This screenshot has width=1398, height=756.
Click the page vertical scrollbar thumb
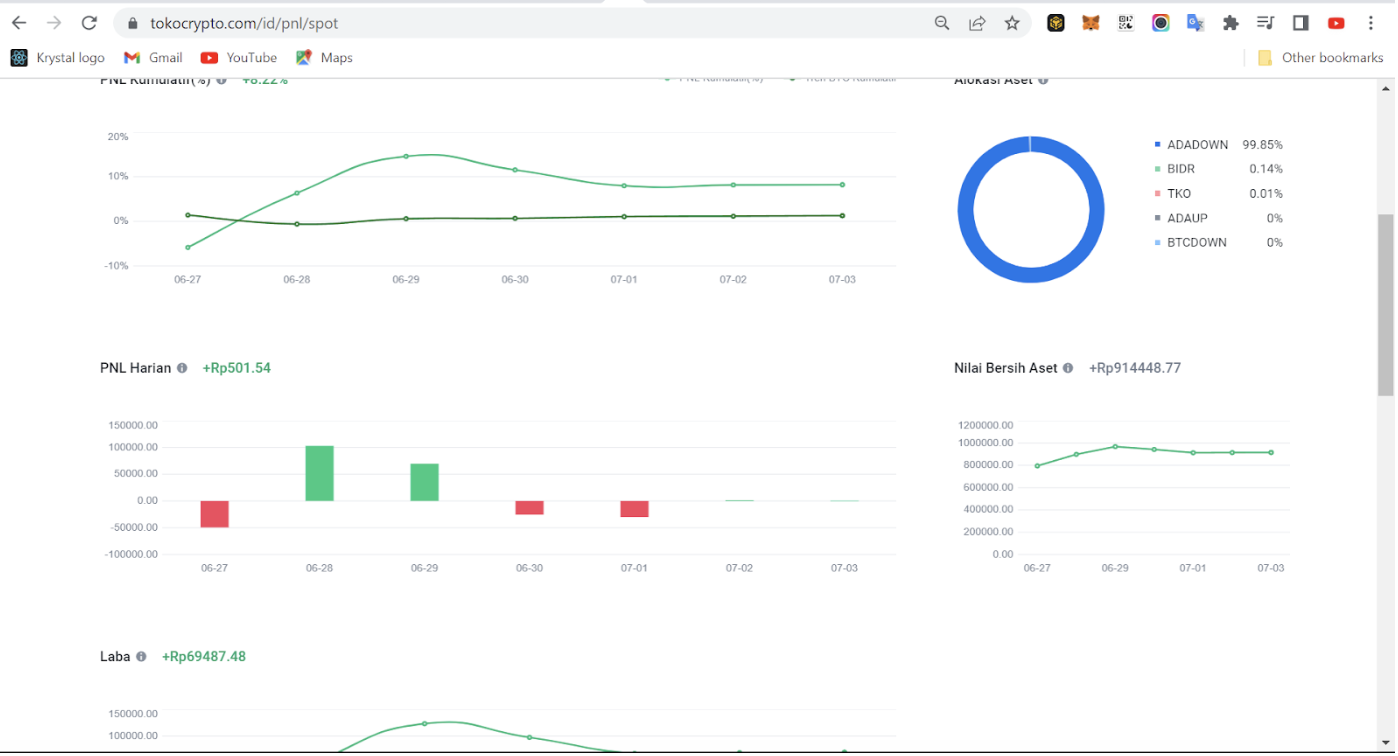pyautogui.click(x=1385, y=305)
